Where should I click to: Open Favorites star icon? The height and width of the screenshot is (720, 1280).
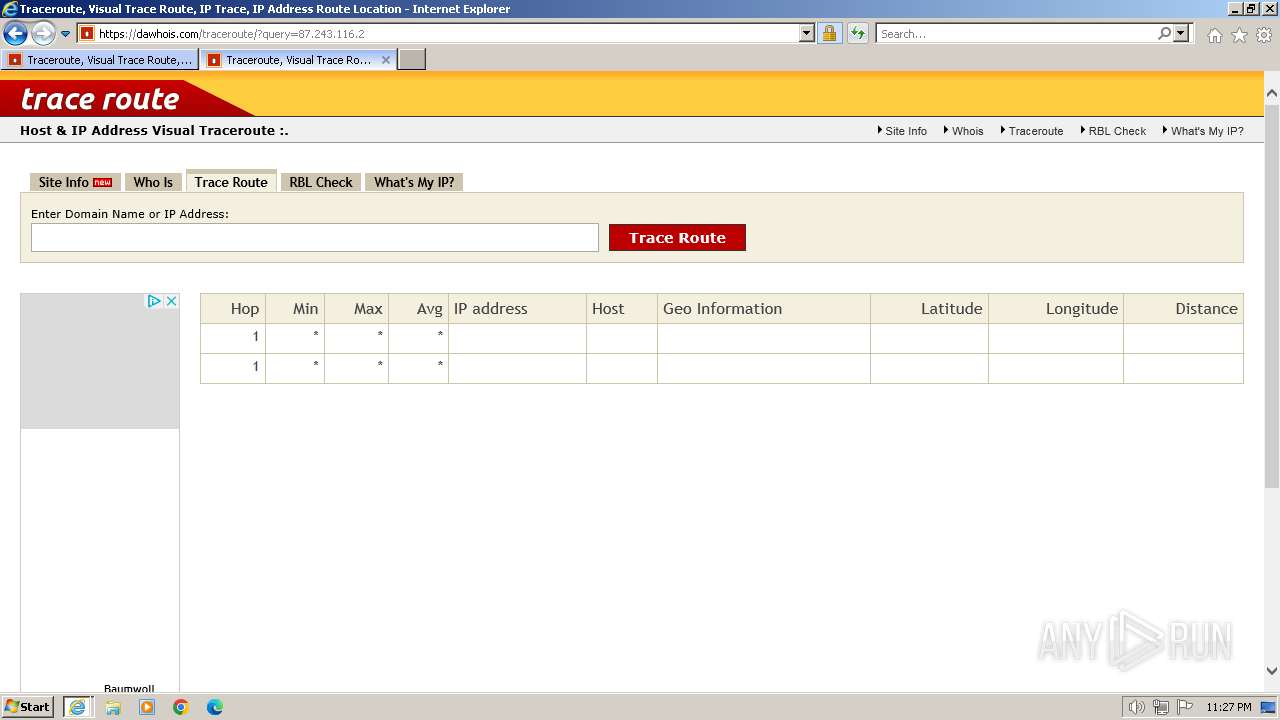point(1239,35)
